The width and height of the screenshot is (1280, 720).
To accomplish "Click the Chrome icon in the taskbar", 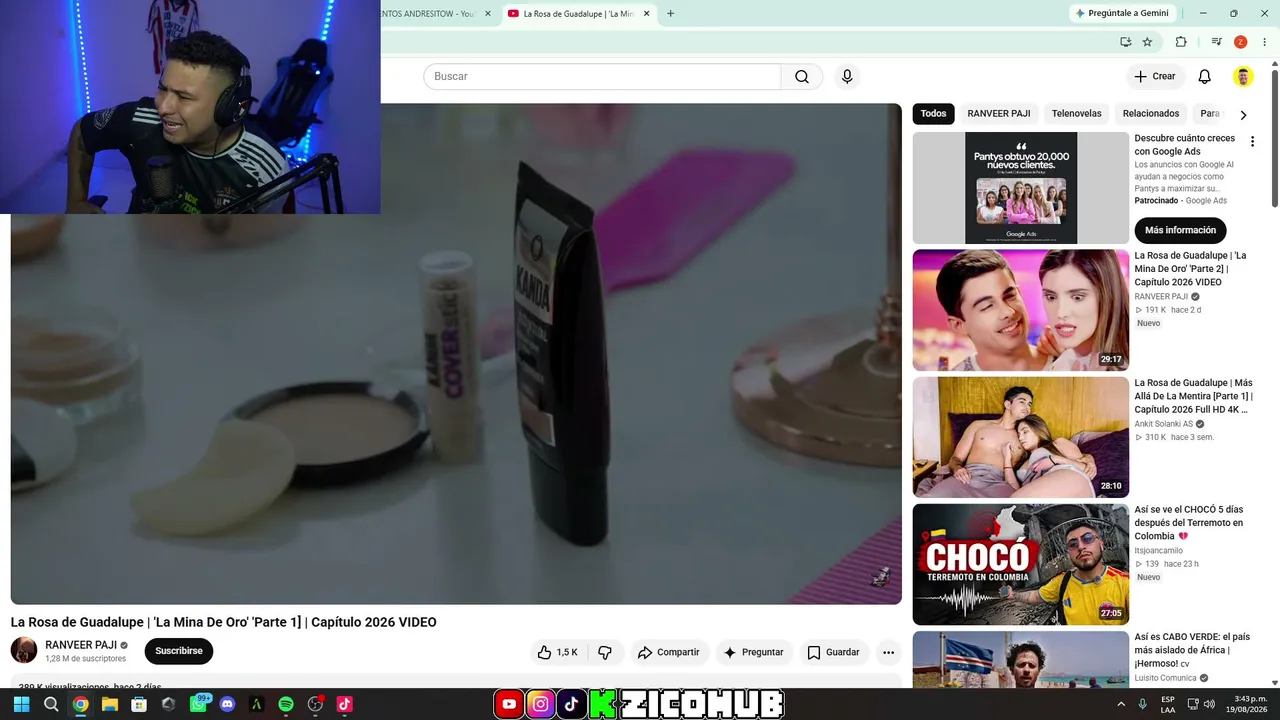I will (80, 704).
